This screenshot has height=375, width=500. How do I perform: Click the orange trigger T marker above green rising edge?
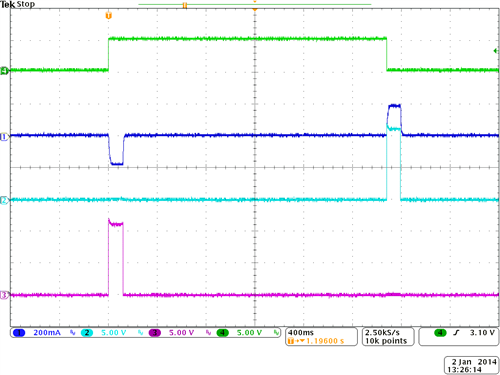coord(108,15)
